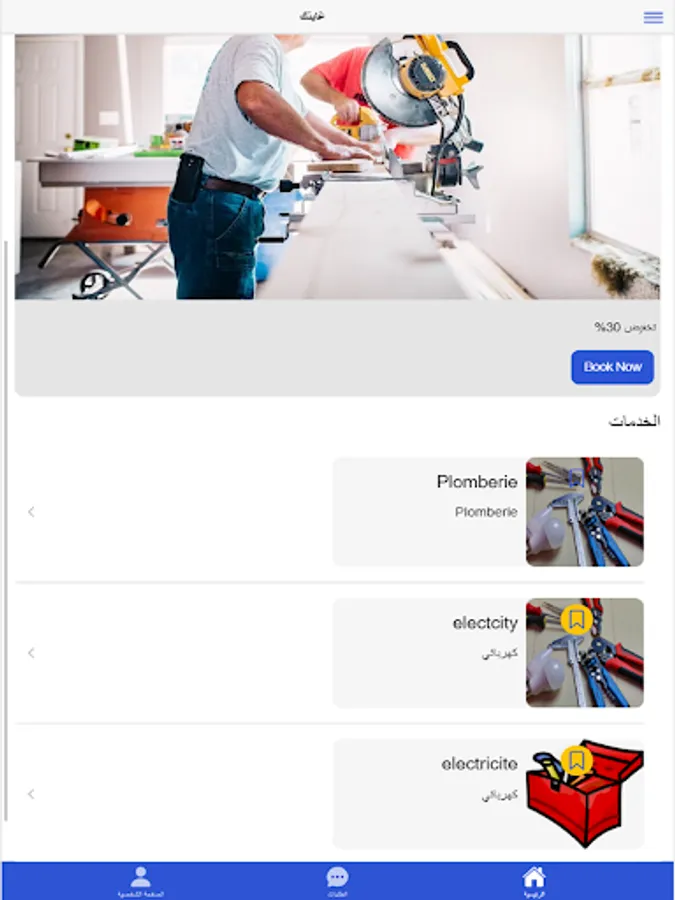Click the Plomberie tools thumbnail
675x900 pixels.
coord(584,511)
